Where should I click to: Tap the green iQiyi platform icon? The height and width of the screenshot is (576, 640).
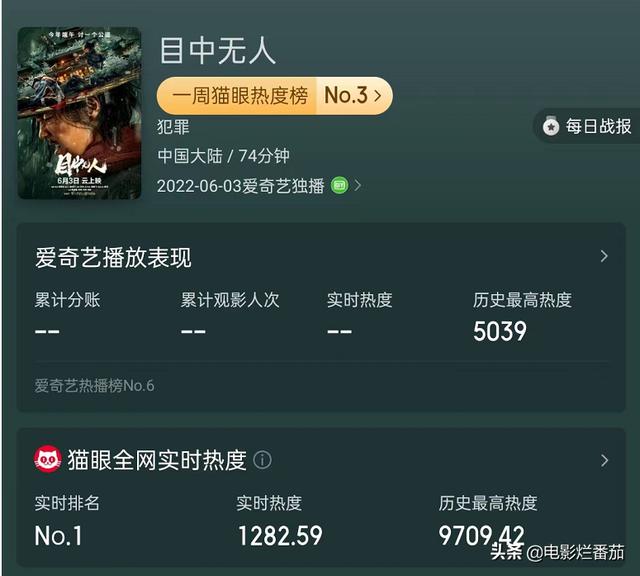(x=339, y=186)
